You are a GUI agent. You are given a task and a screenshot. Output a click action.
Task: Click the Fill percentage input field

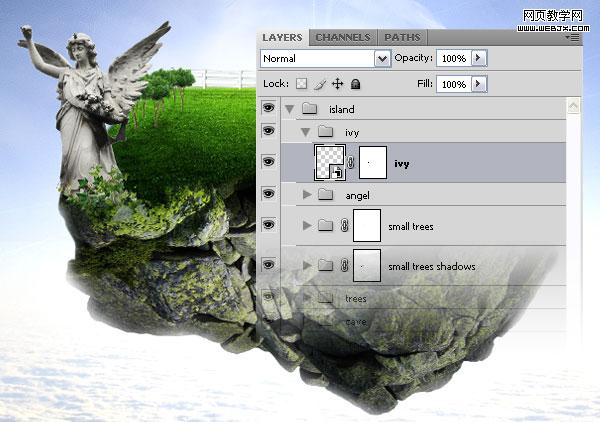coord(454,85)
